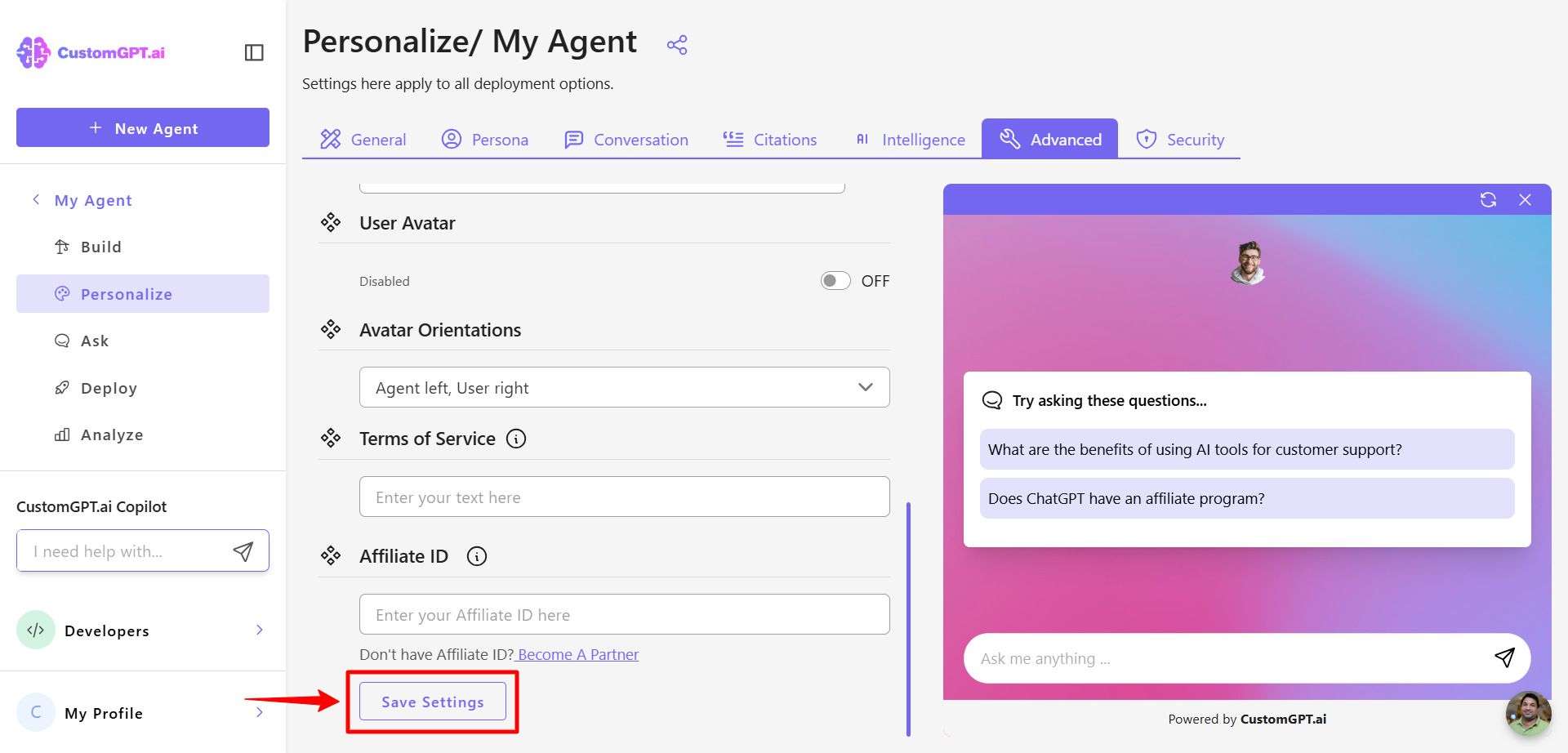Open Ask in the sidebar

143,341
